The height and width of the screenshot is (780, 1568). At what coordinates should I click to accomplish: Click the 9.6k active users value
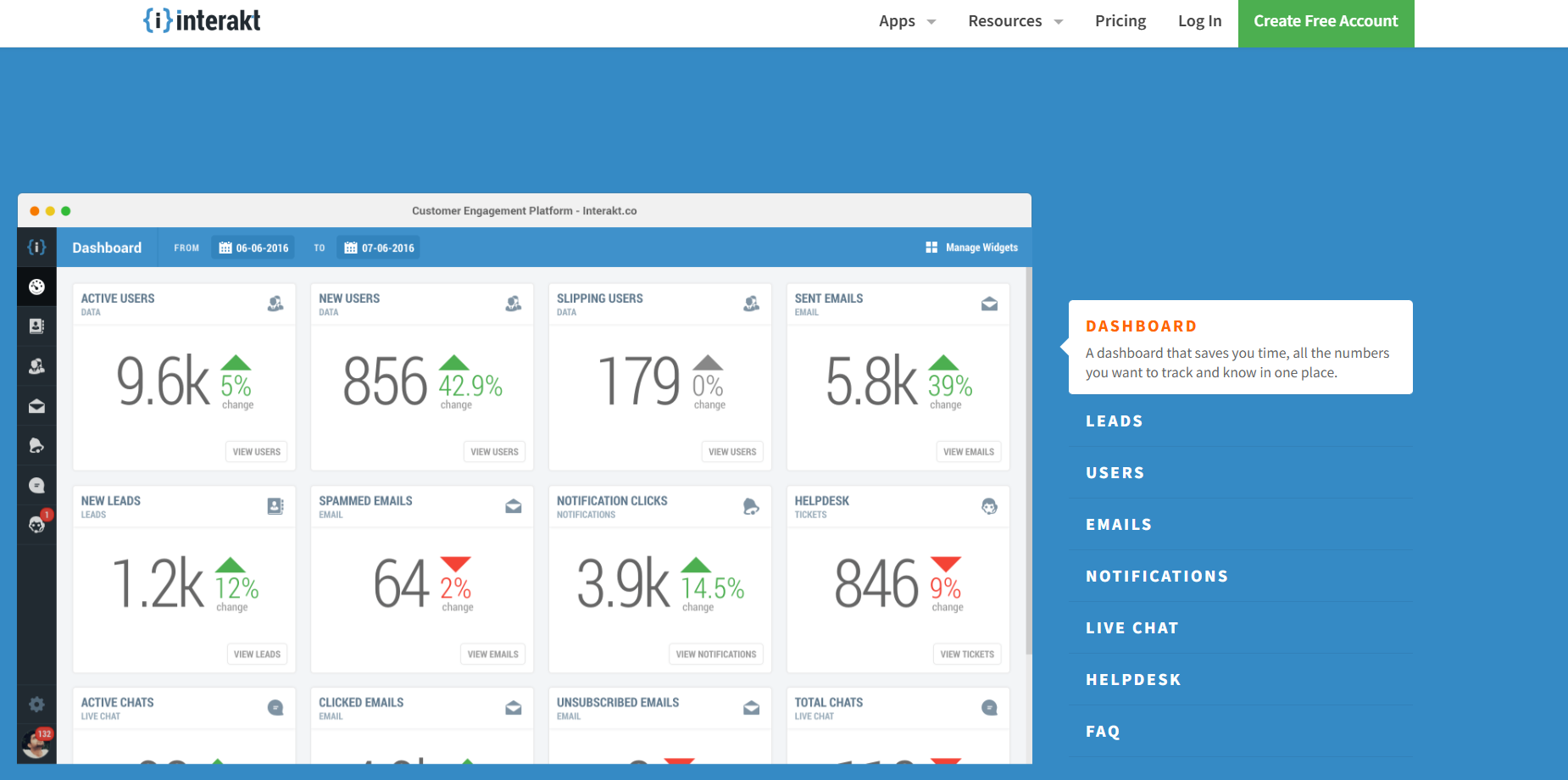point(163,382)
